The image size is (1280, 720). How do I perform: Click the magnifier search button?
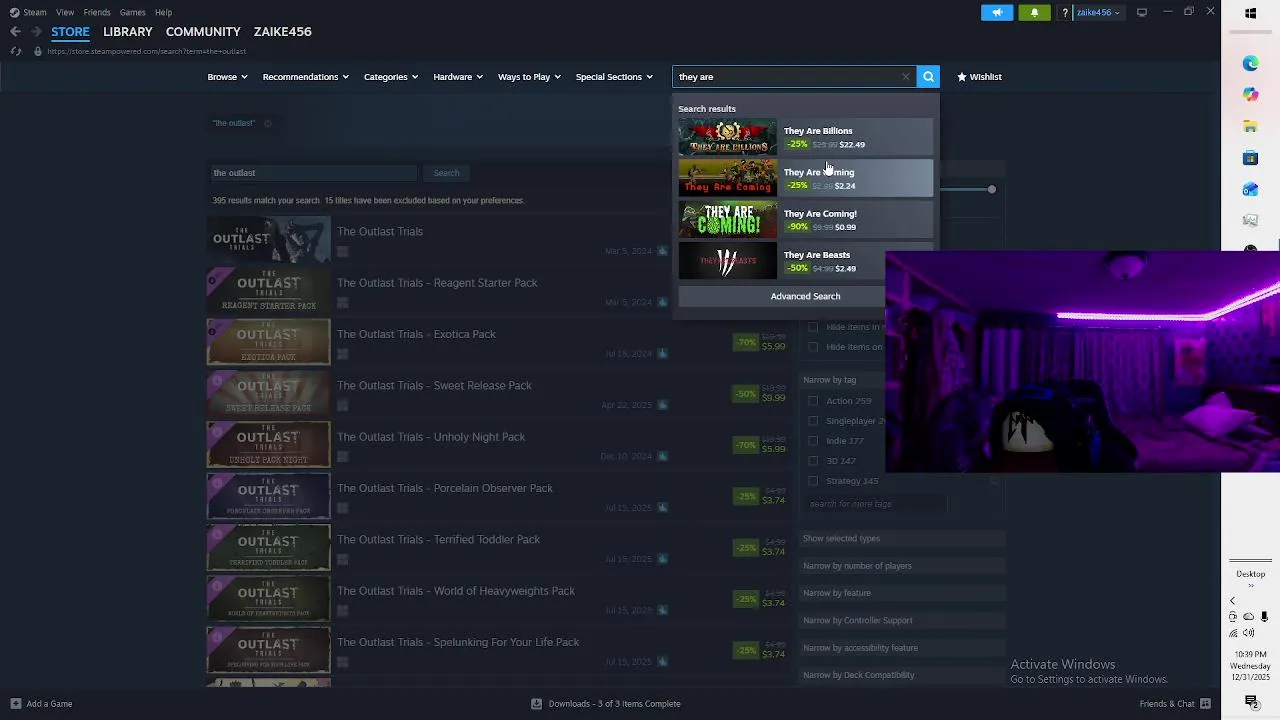coord(928,76)
